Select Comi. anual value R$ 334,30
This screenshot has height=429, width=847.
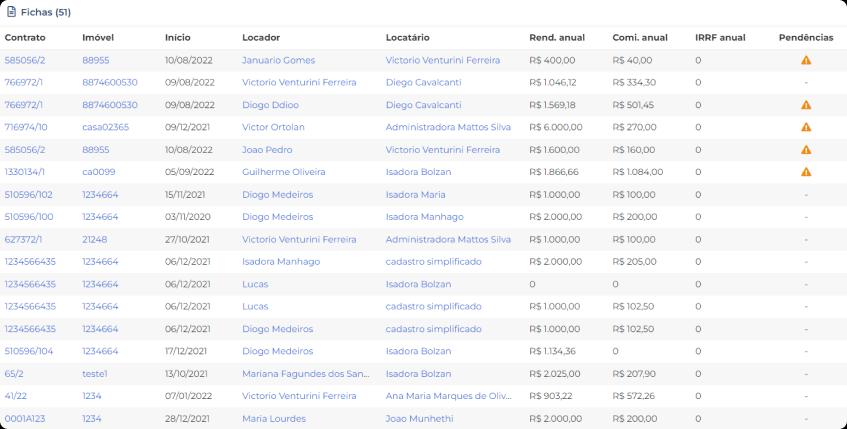click(x=634, y=83)
